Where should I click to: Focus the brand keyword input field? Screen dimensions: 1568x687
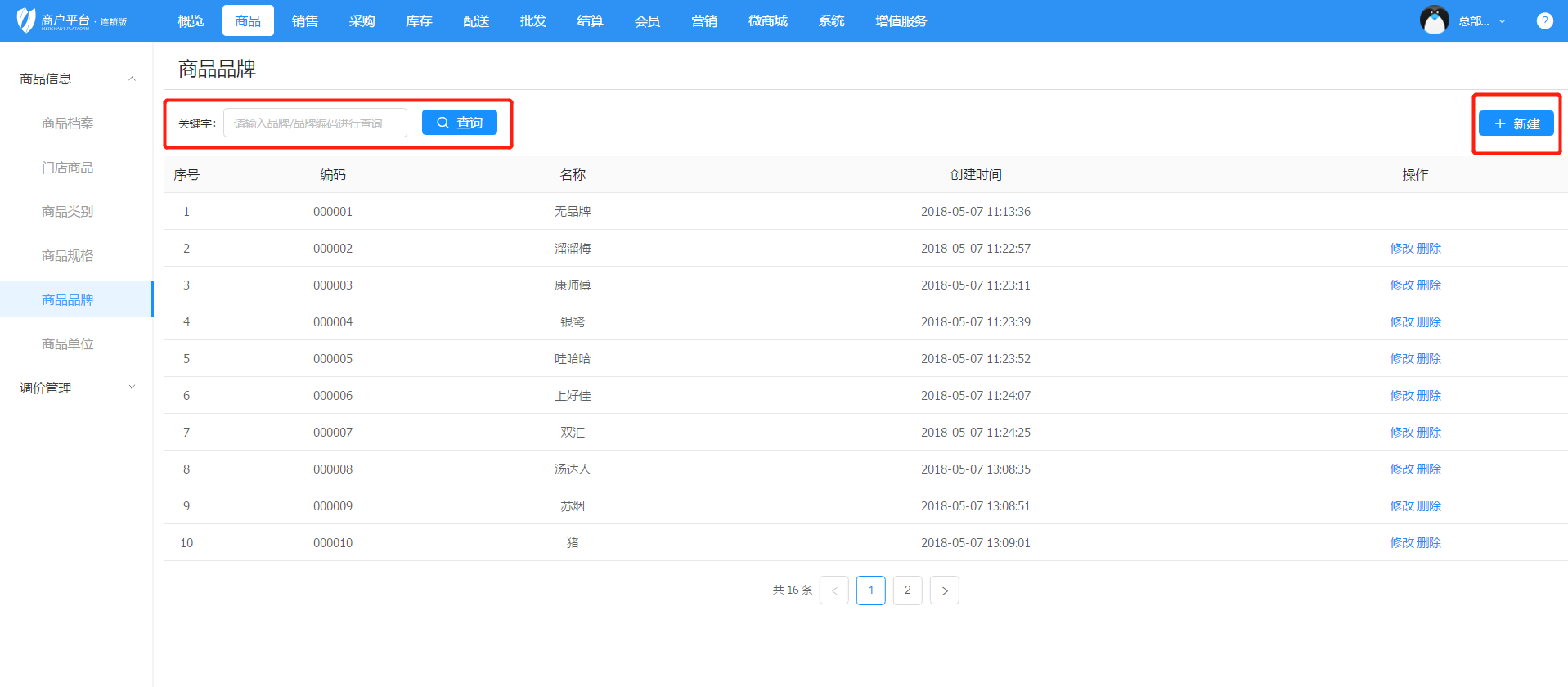click(x=315, y=123)
